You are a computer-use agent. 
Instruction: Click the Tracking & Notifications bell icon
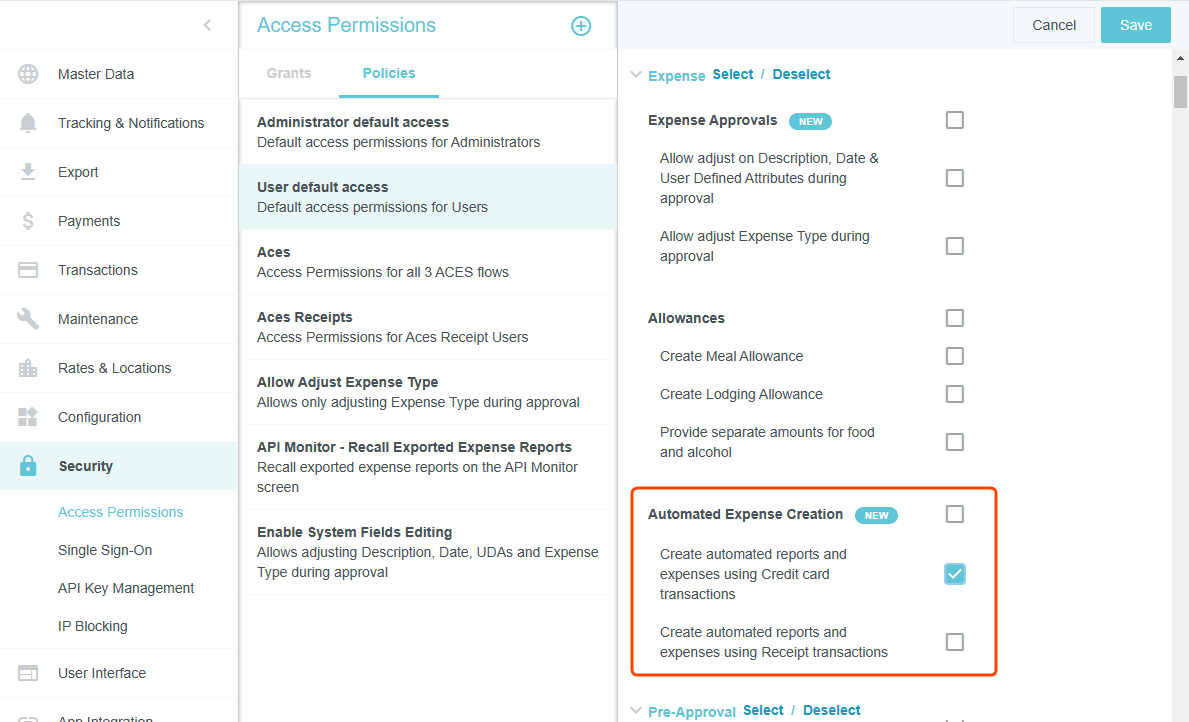pos(28,123)
